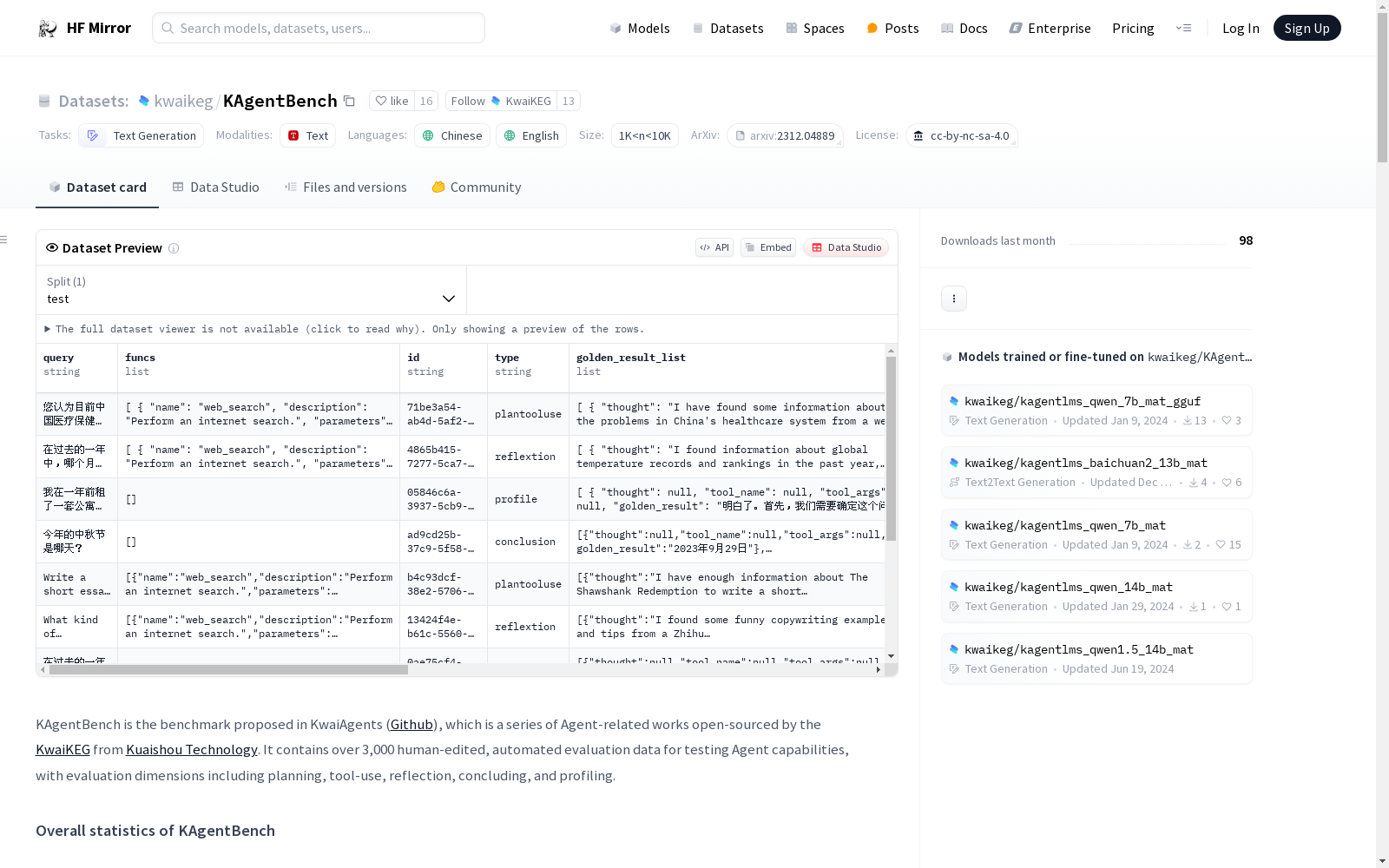Click the like count 16

coord(426,101)
